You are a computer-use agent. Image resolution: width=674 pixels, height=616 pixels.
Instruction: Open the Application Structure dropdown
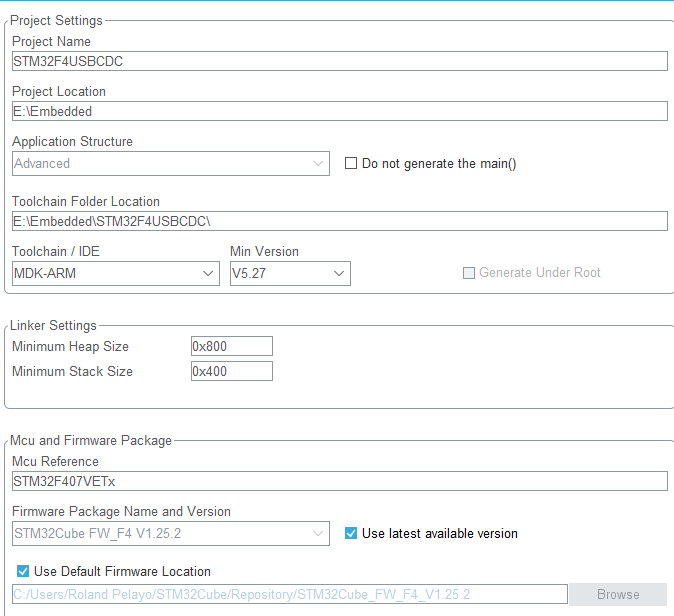(x=171, y=163)
